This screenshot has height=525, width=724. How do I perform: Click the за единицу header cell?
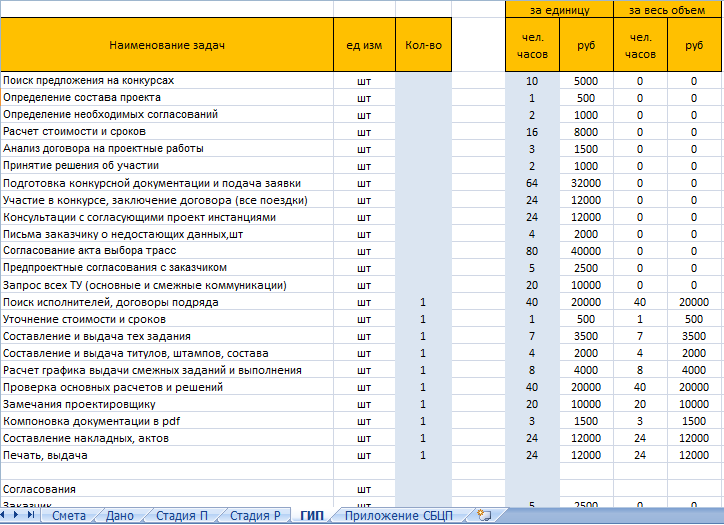click(559, 10)
